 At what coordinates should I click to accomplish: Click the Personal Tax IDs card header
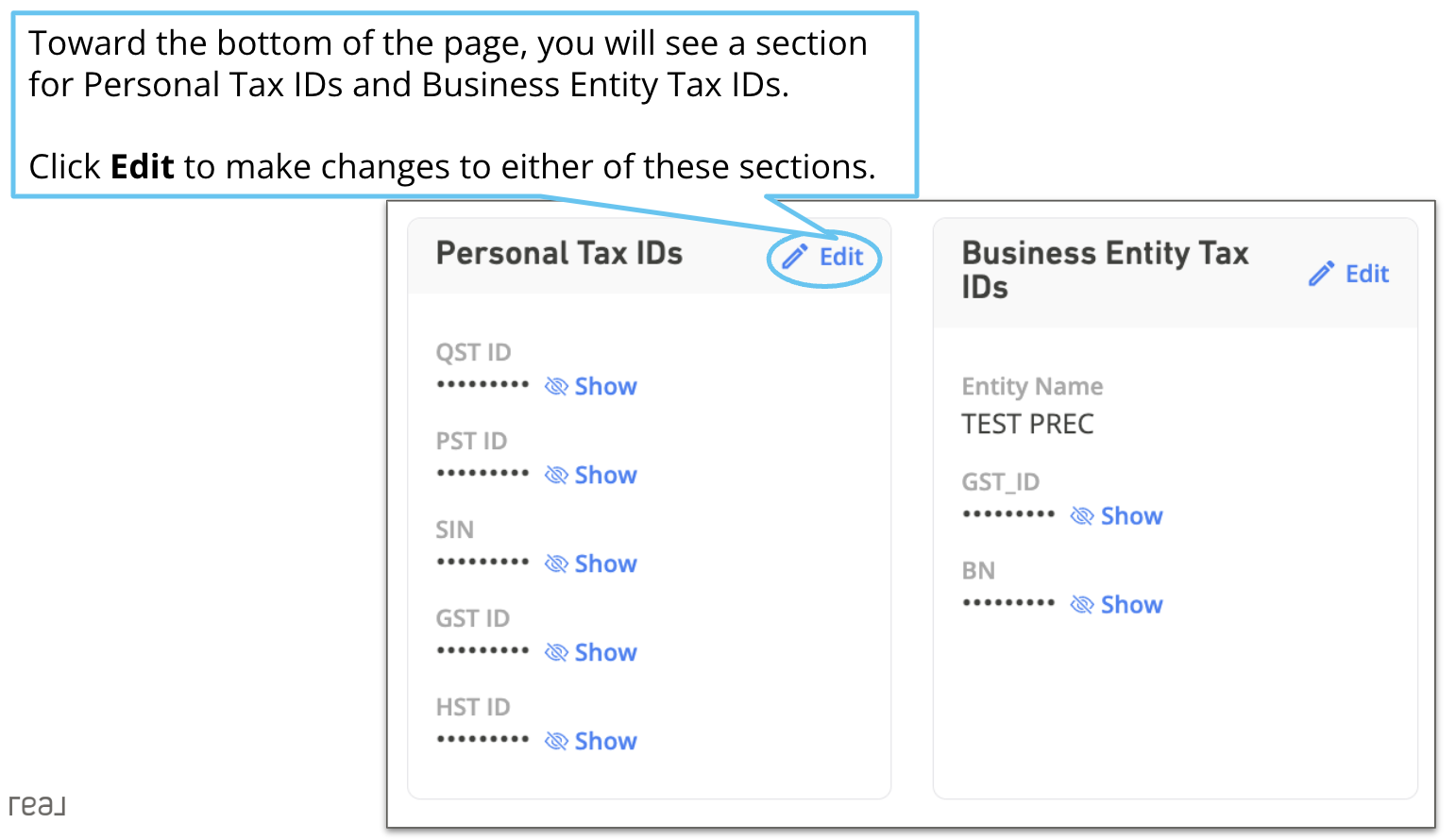pyautogui.click(x=559, y=252)
